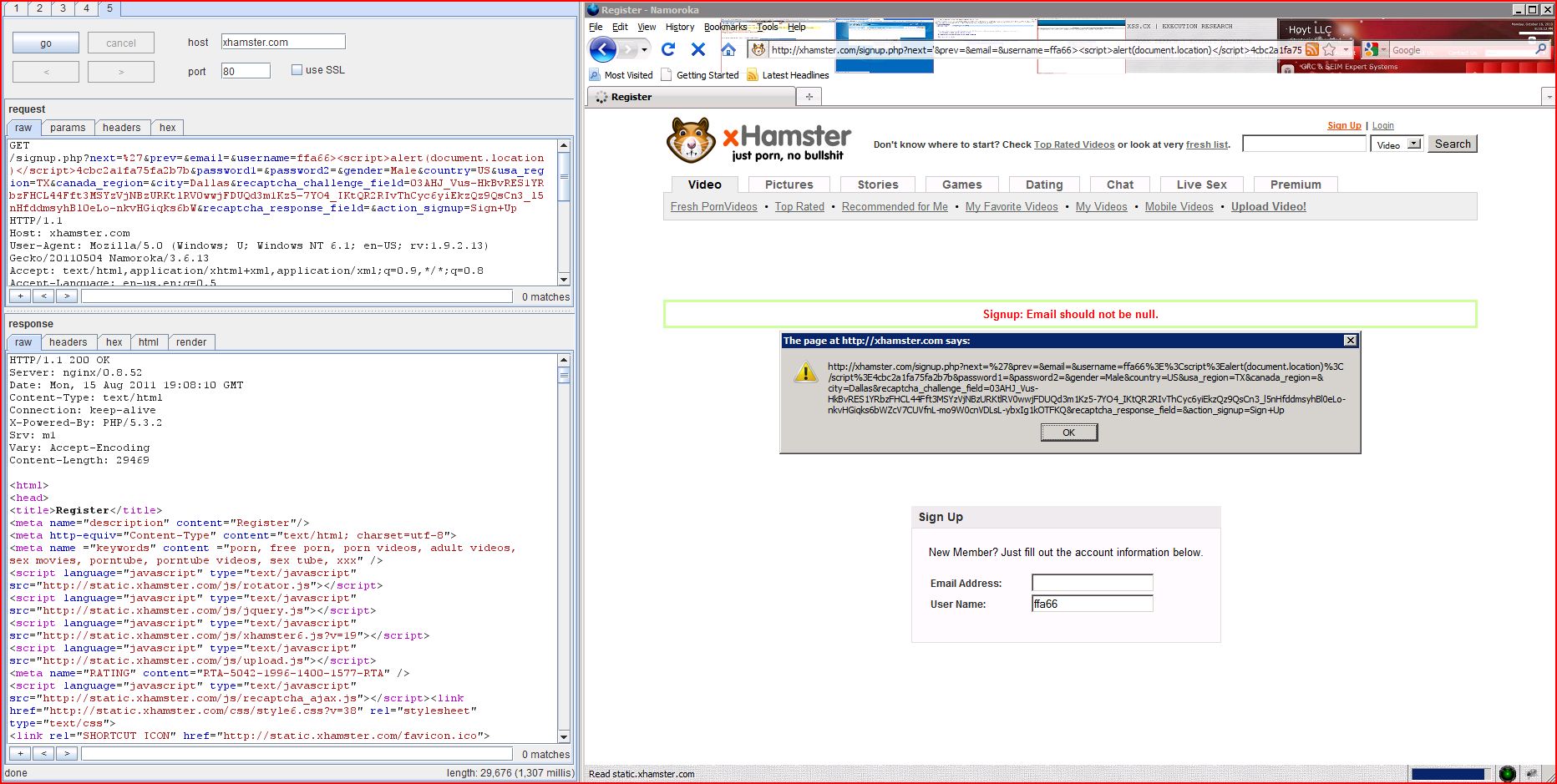Open the response headers tab

[68, 342]
